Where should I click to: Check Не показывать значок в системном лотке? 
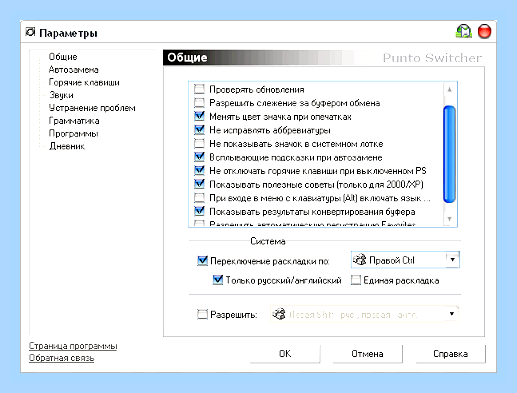point(199,143)
